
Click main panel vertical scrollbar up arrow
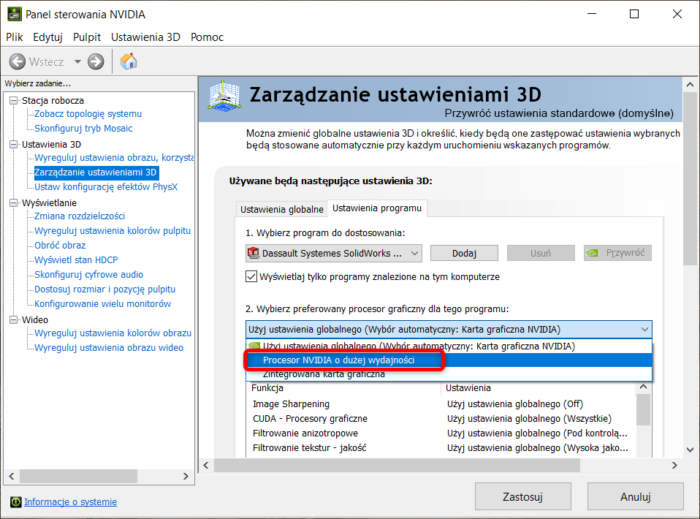[x=690, y=84]
